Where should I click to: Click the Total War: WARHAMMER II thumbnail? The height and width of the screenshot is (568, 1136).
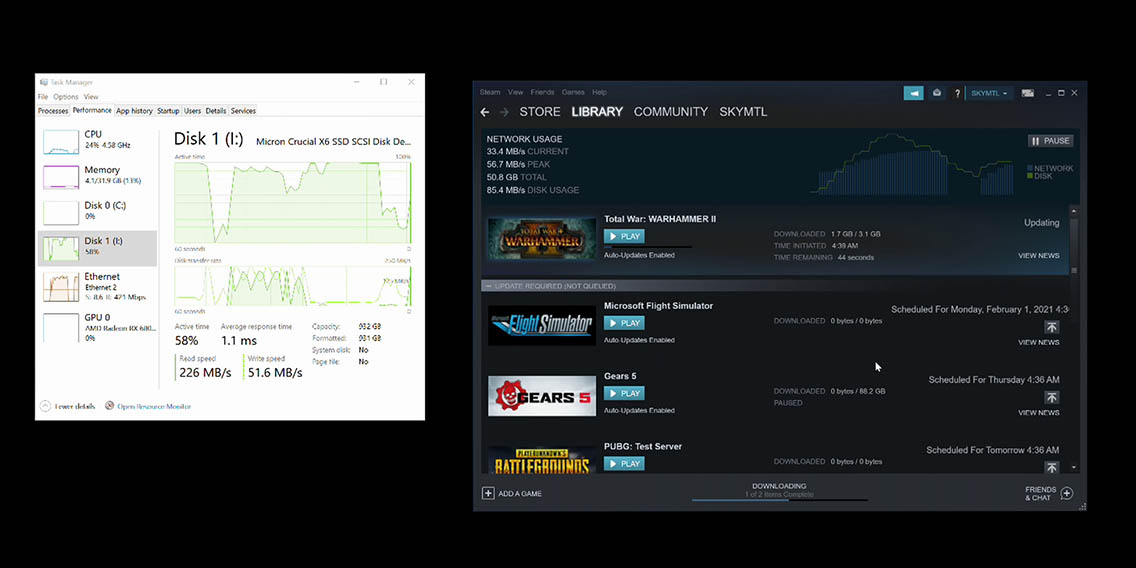542,238
